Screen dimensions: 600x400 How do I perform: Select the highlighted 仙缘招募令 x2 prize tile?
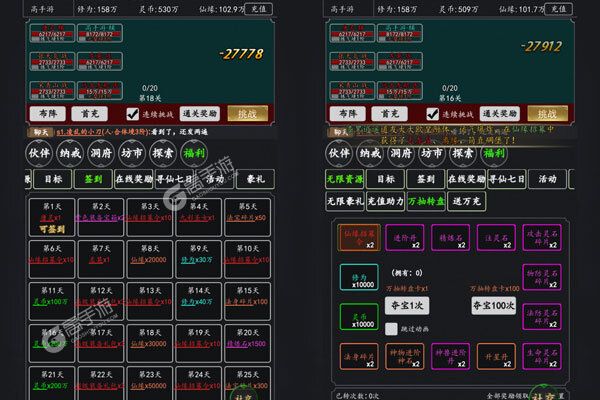pos(359,238)
